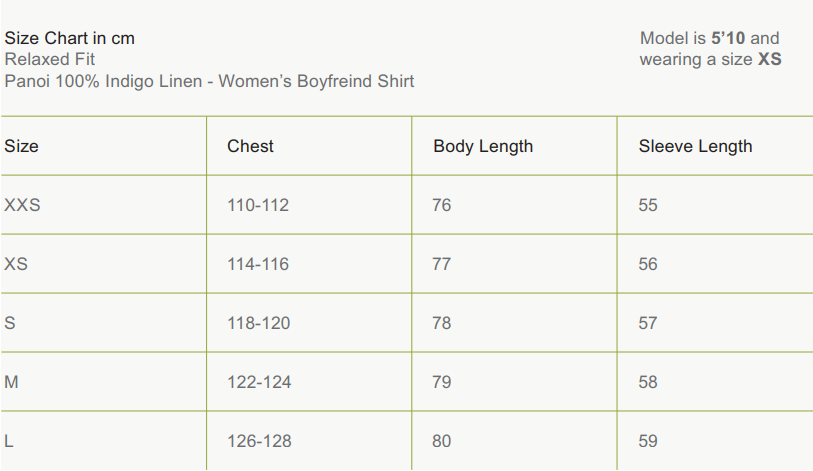Screen dimensions: 813x471
Task: Select the M size row label
Action: [10, 382]
